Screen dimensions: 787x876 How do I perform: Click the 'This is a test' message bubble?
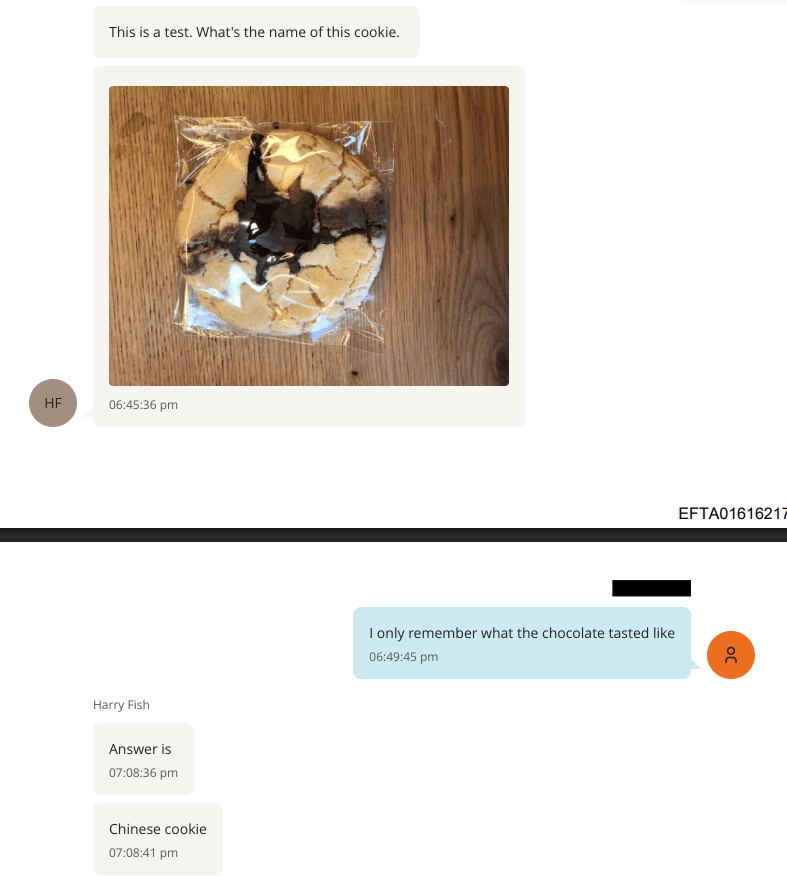tap(256, 32)
